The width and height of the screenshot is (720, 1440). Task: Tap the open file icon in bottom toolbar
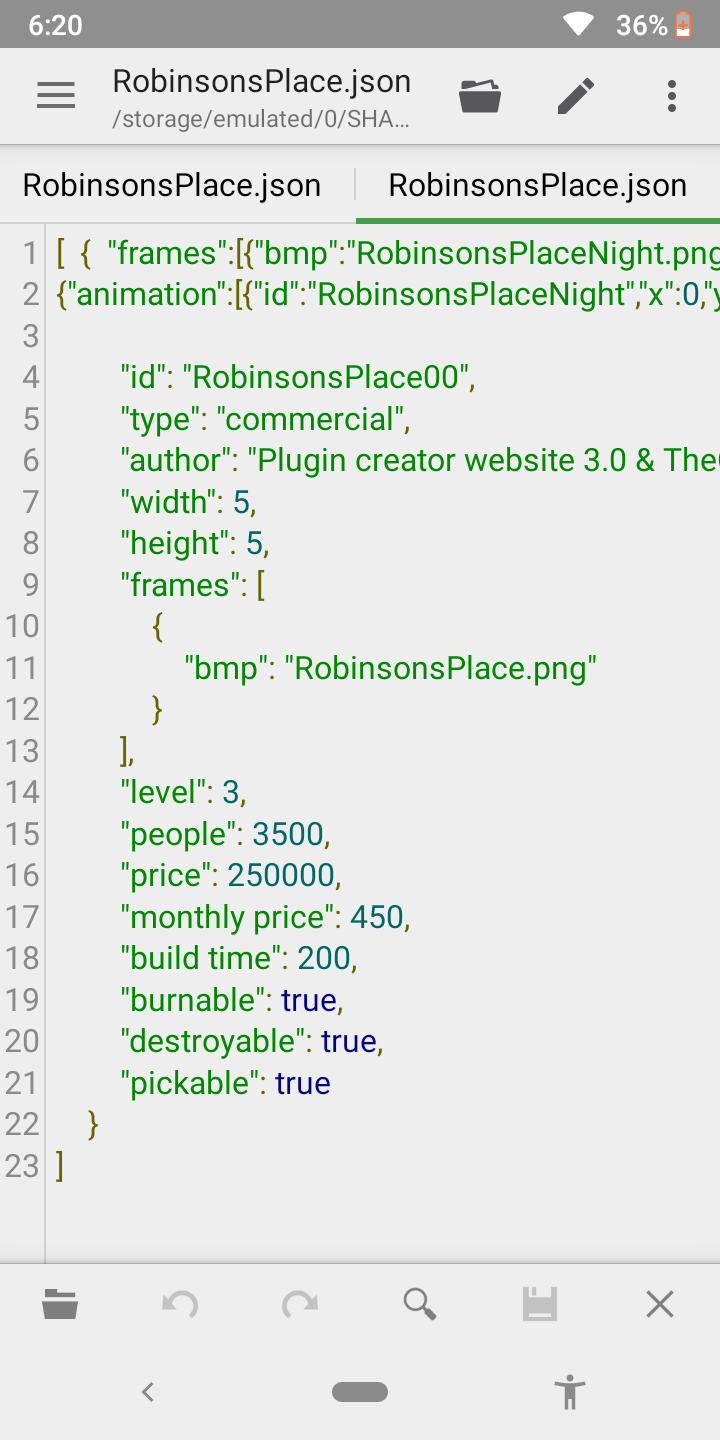tap(60, 1304)
